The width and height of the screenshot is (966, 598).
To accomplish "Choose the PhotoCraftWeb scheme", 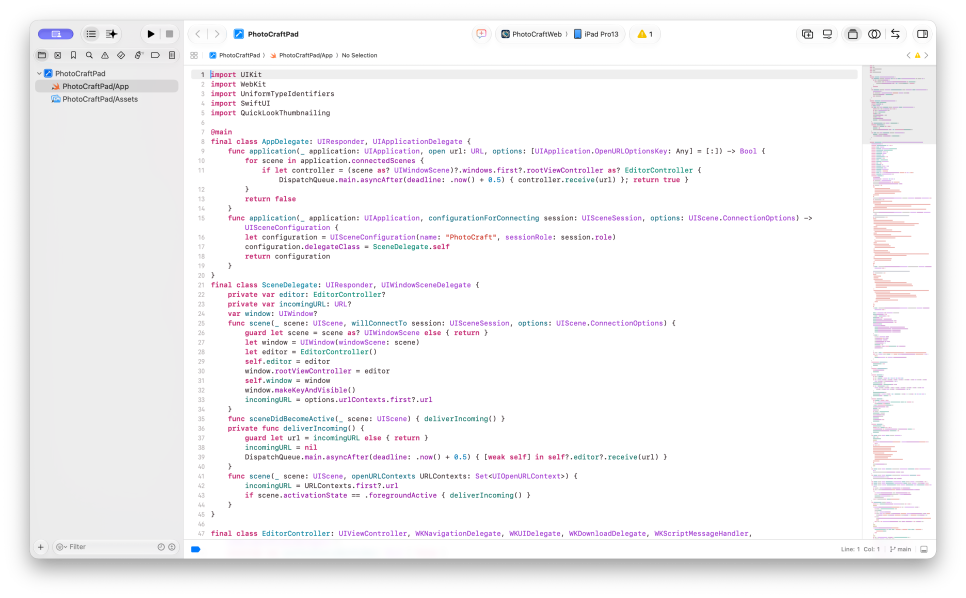I will (531, 34).
